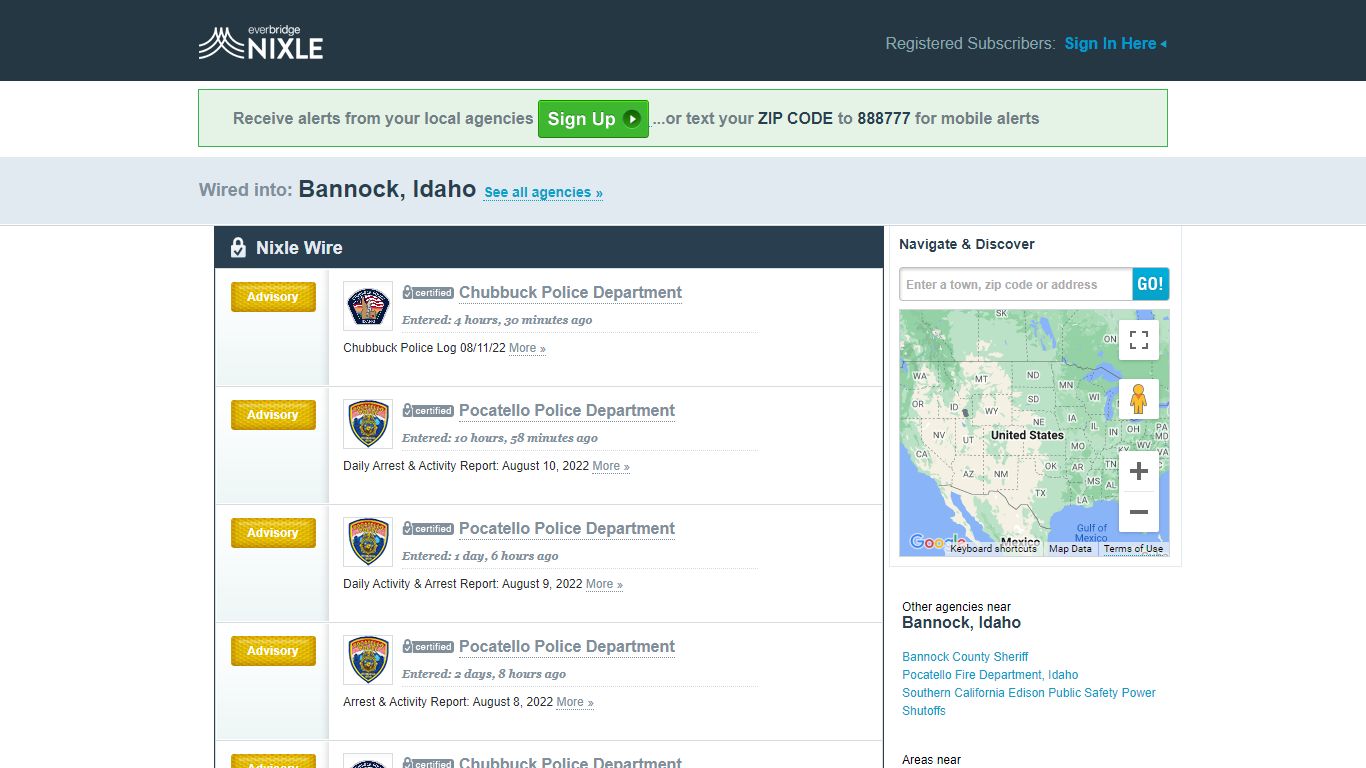Screen dimensions: 1366x768
Task: Click Pocatello badge thumbnail for August 10 report
Action: 368,424
